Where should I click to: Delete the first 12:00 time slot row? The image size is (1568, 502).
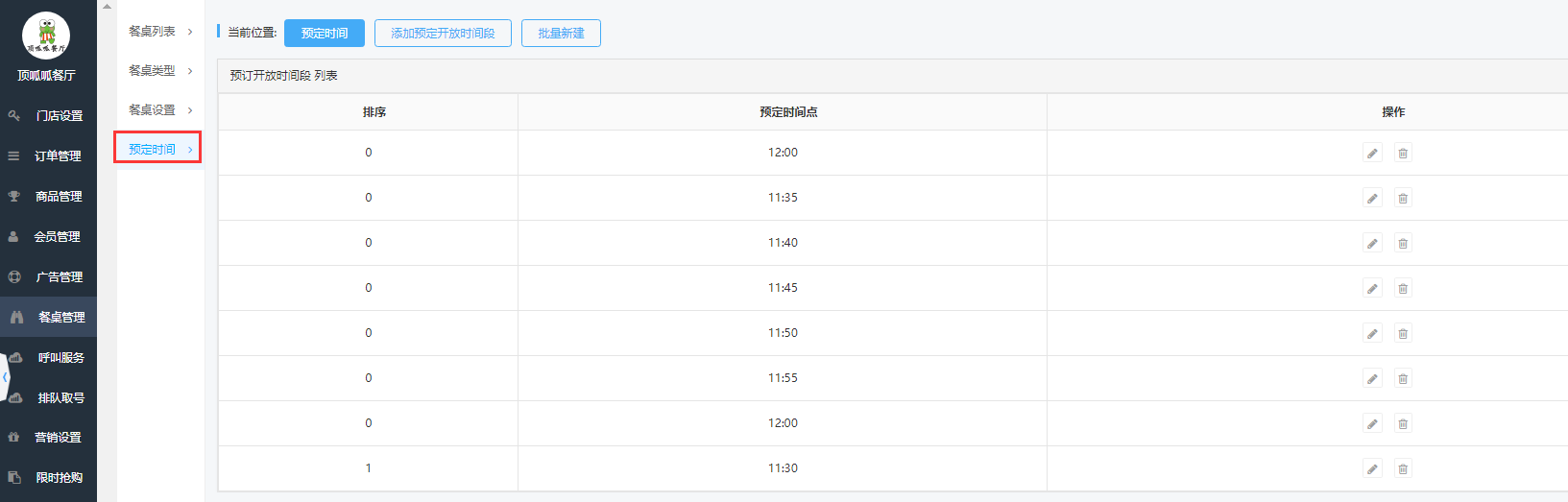pyautogui.click(x=1403, y=154)
